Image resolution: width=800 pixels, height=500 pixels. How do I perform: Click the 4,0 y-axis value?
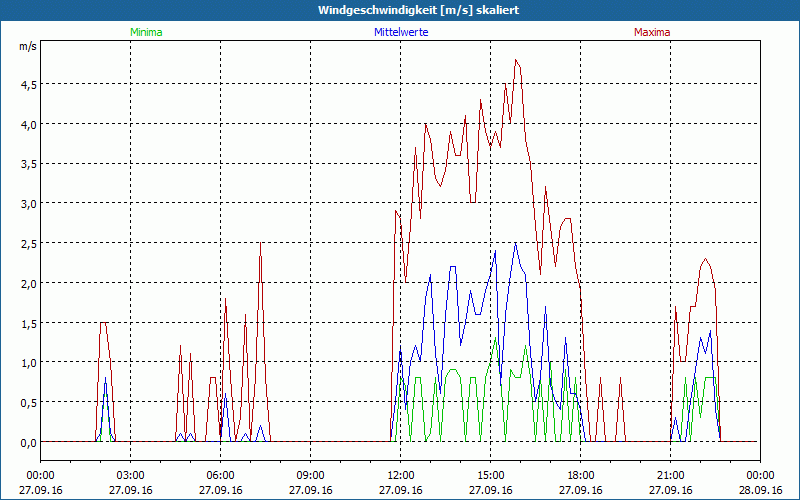pos(29,124)
